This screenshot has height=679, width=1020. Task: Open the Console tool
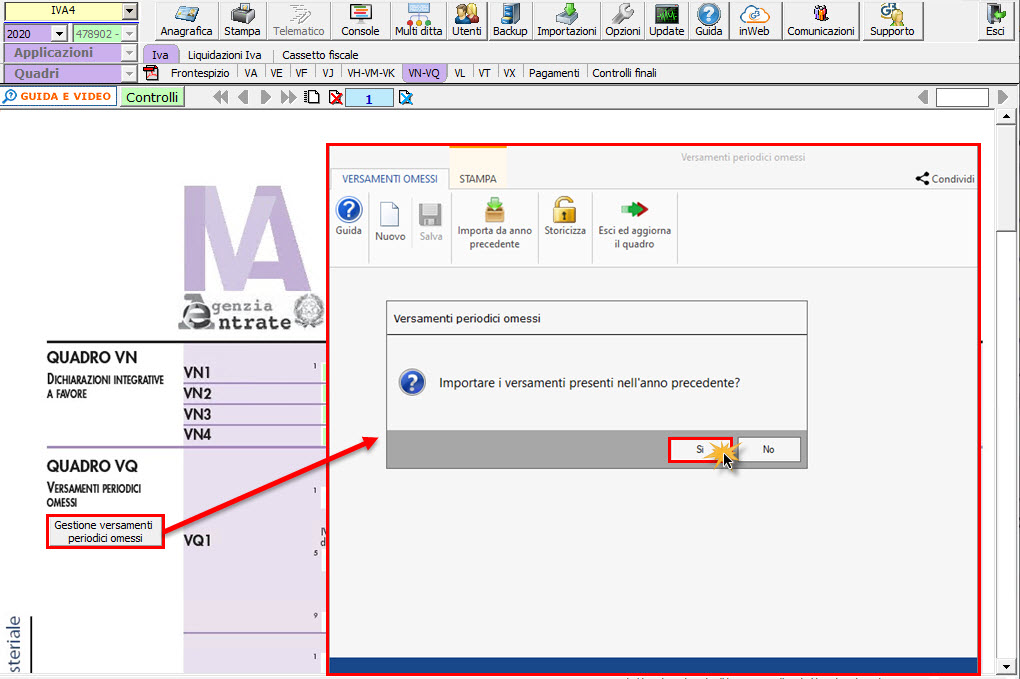point(360,20)
